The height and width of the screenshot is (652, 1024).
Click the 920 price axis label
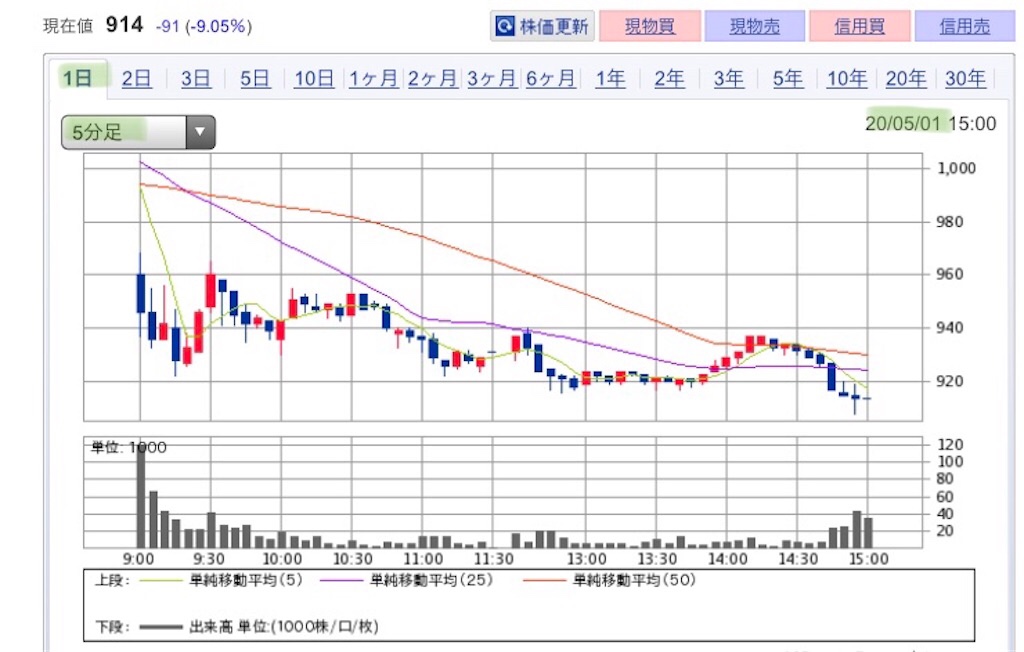click(950, 381)
